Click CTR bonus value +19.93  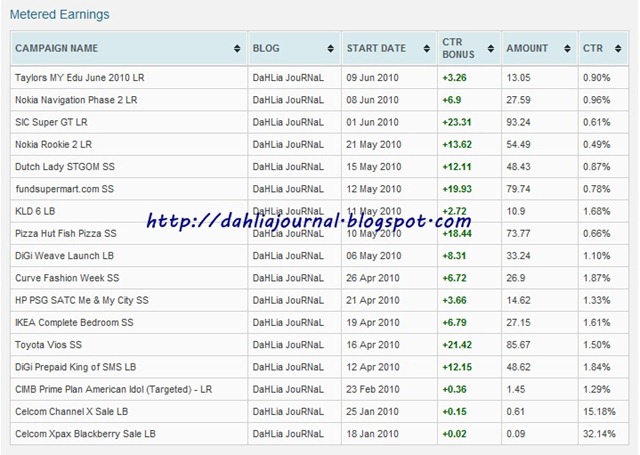click(457, 189)
